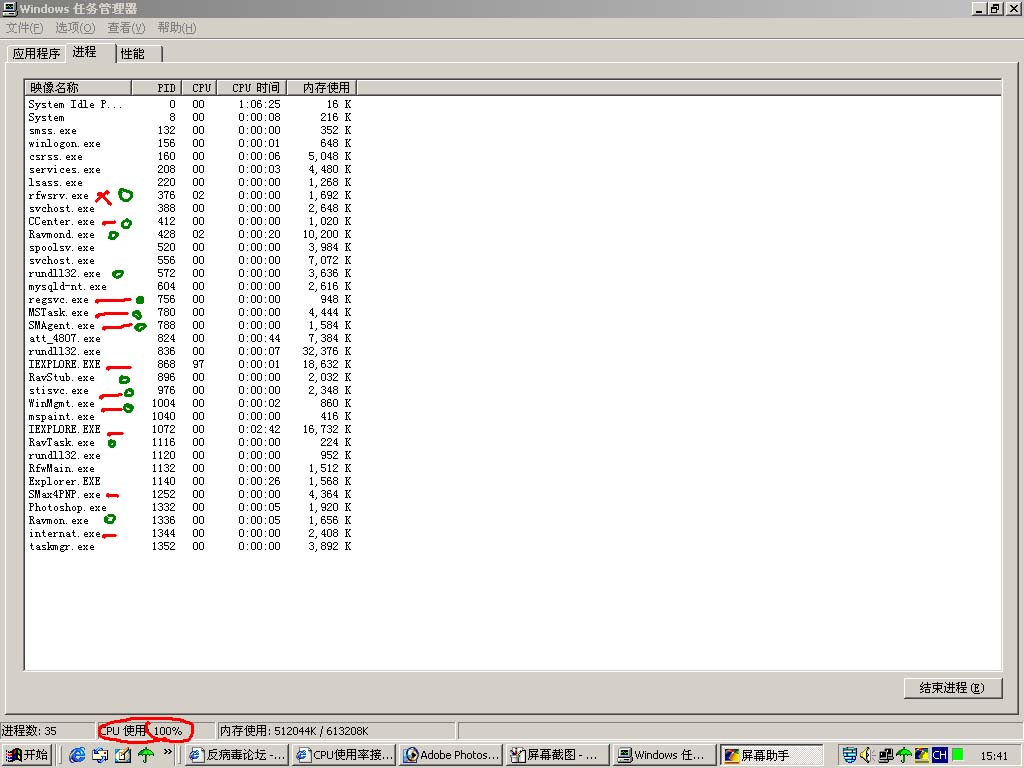Click the green square tray icon
The image size is (1024, 768).
coord(957,754)
